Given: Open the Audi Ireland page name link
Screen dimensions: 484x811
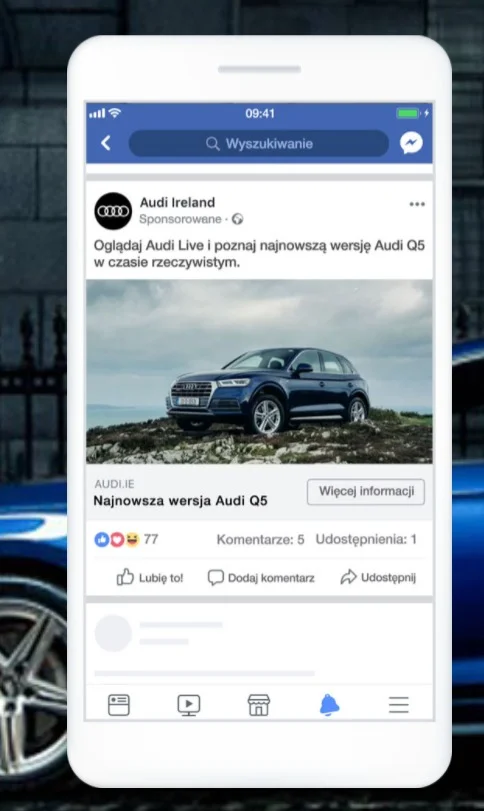Looking at the screenshot, I should coord(177,202).
